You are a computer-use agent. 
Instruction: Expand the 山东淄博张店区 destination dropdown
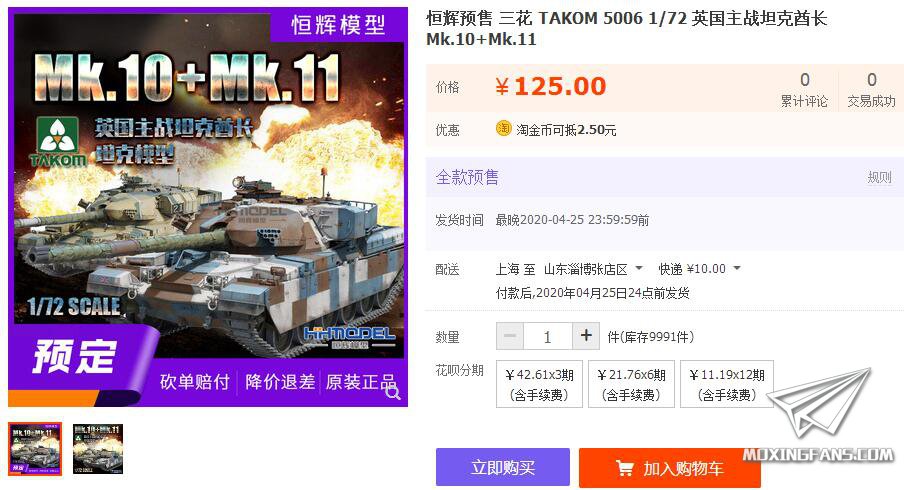coord(593,269)
